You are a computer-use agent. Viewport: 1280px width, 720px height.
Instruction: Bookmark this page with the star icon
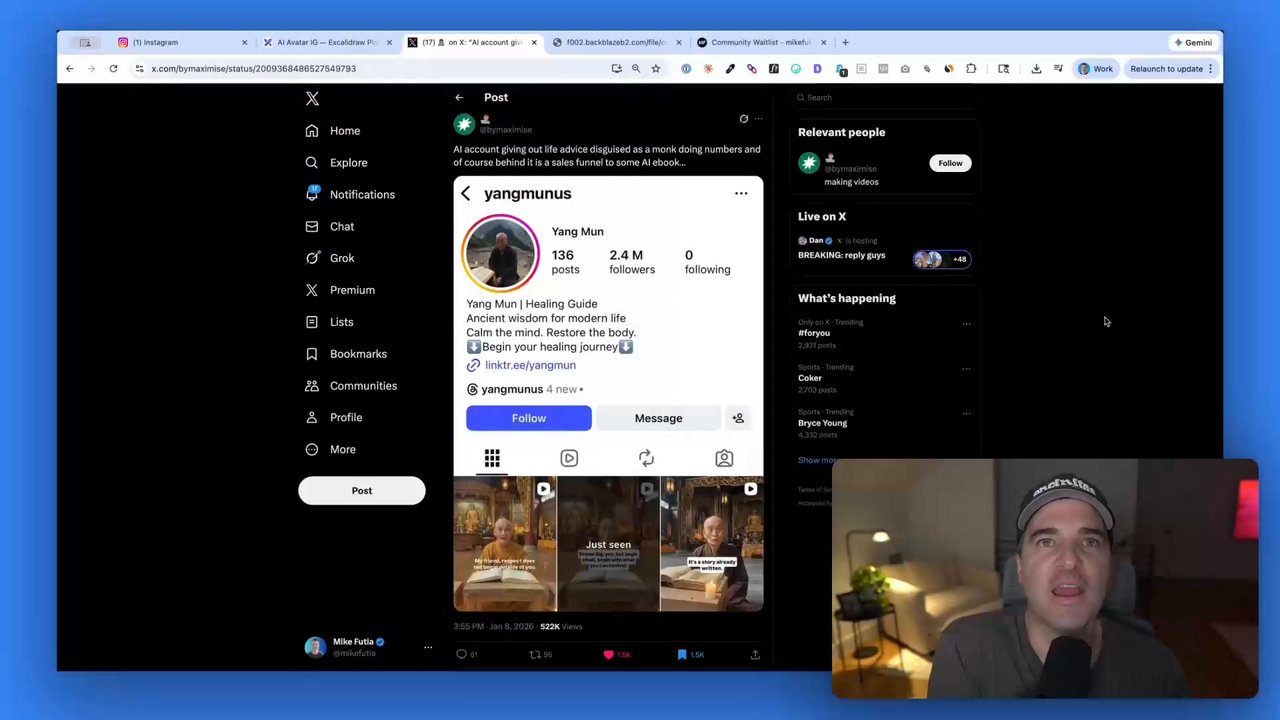(656, 69)
